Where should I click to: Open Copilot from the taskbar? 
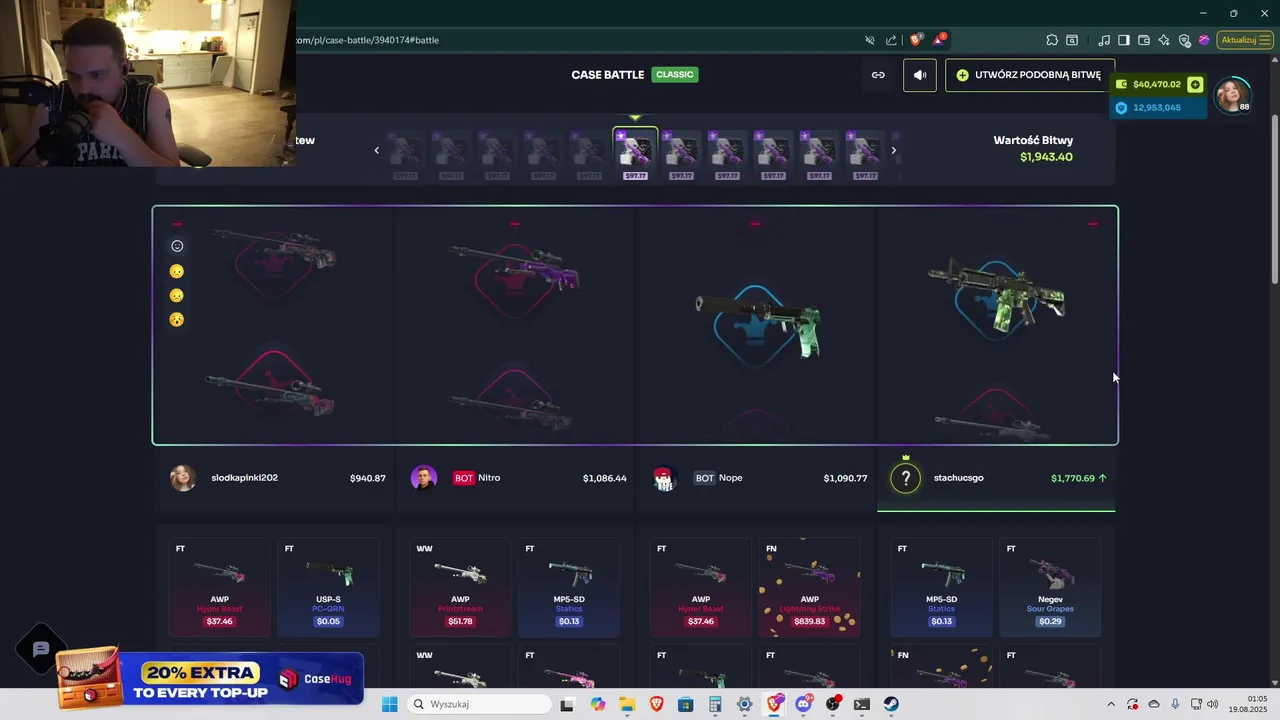(598, 704)
